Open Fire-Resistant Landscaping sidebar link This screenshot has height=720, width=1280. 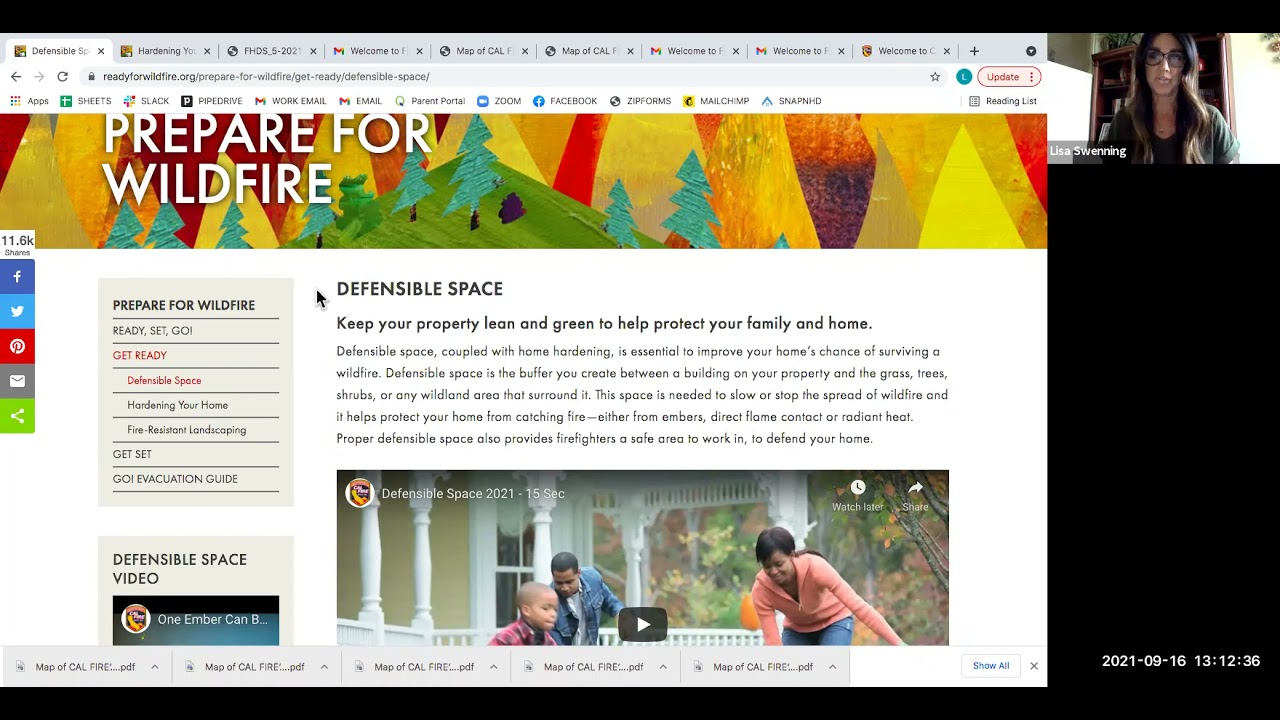click(186, 430)
